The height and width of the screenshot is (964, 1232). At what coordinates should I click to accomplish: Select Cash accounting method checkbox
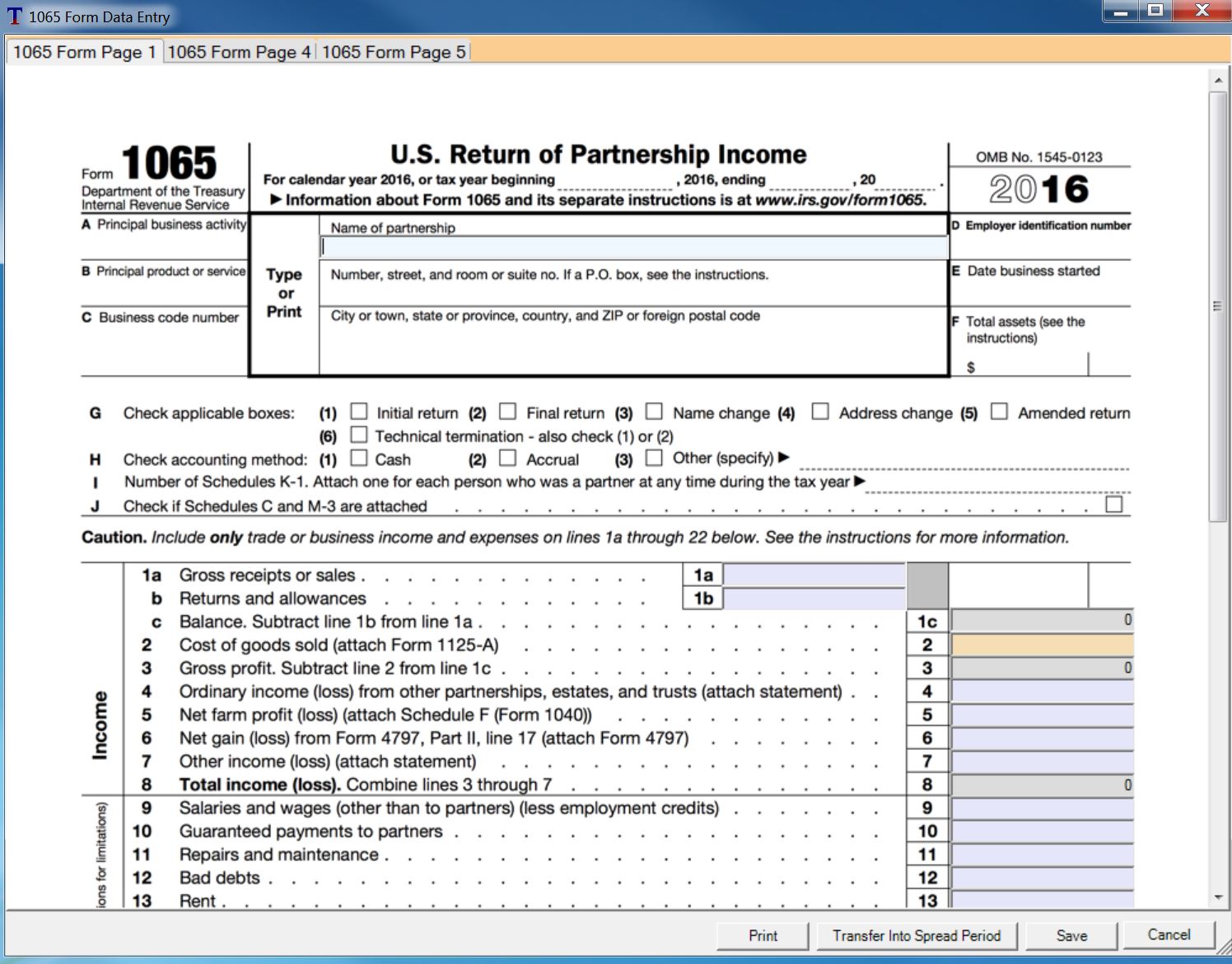tap(359, 457)
